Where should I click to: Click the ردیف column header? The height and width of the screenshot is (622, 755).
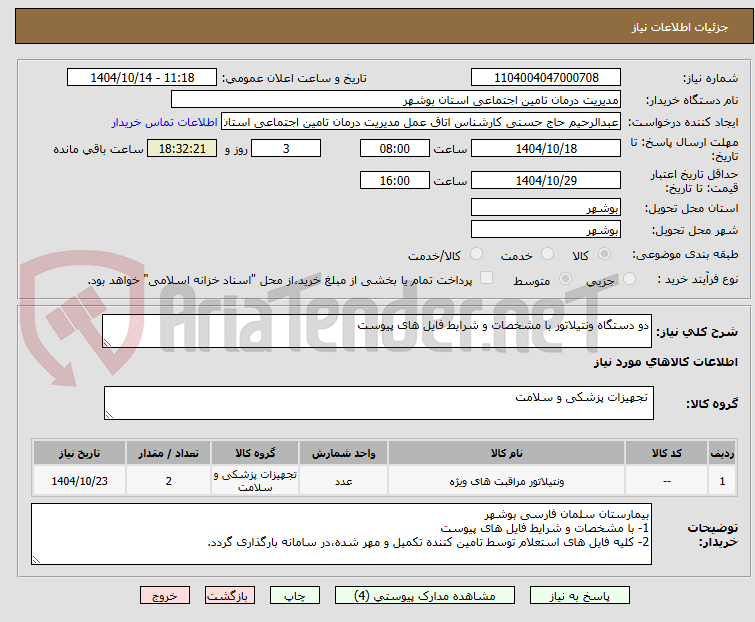point(722,453)
